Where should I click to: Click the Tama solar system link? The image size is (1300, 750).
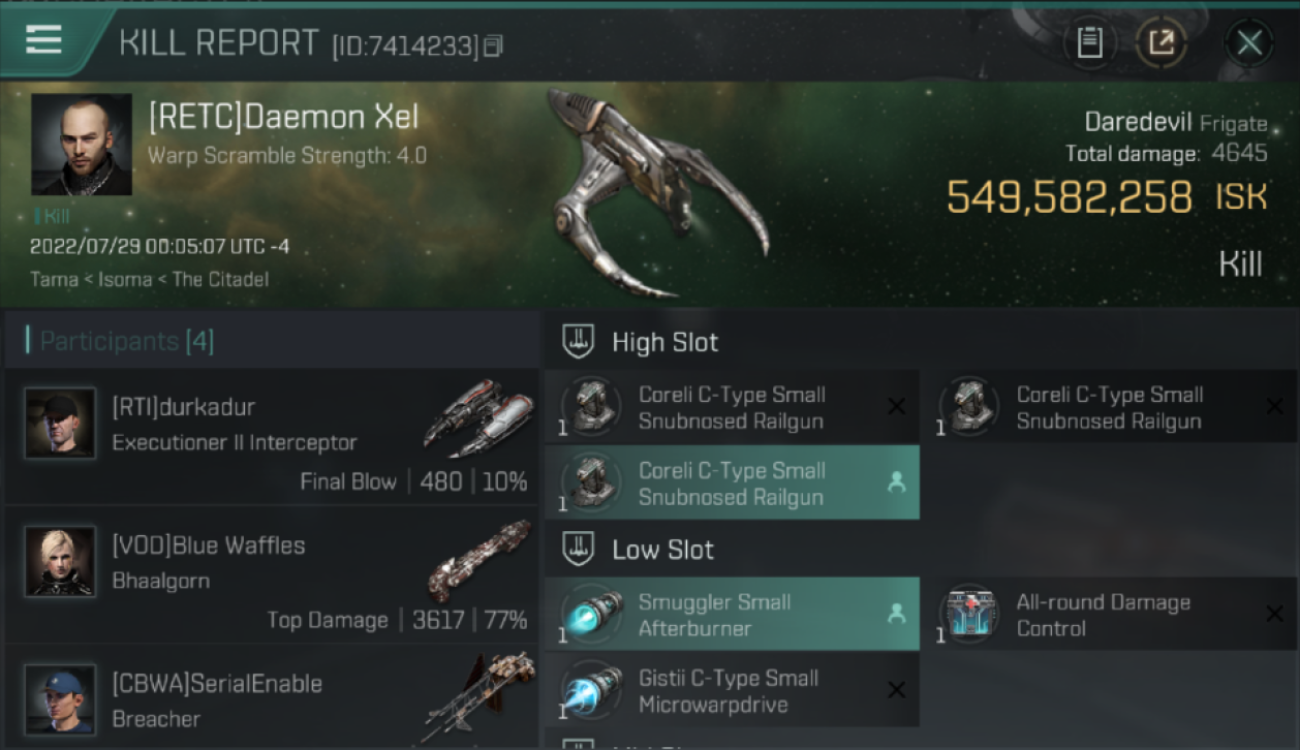(x=54, y=279)
